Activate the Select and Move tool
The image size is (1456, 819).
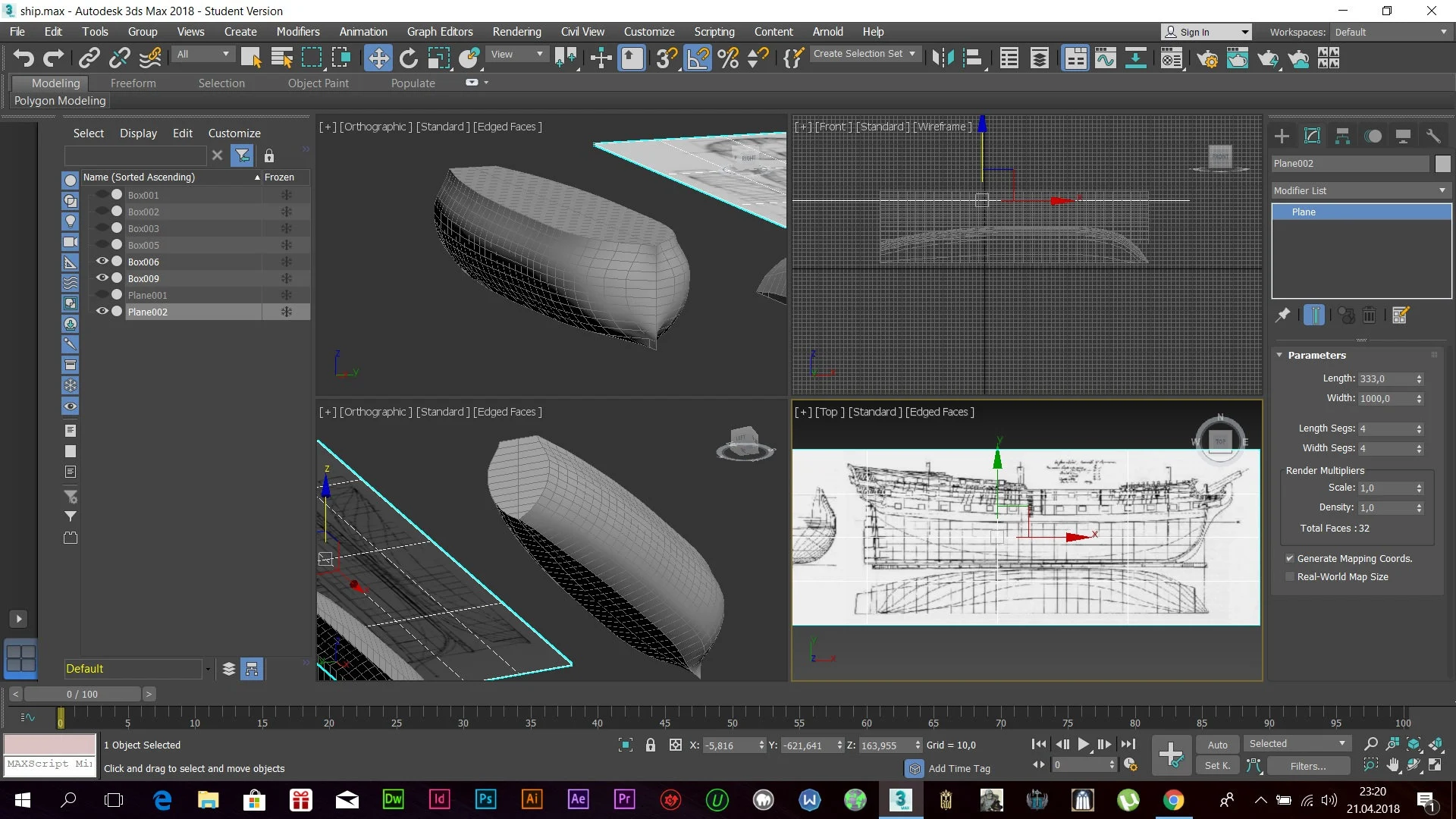pos(378,58)
